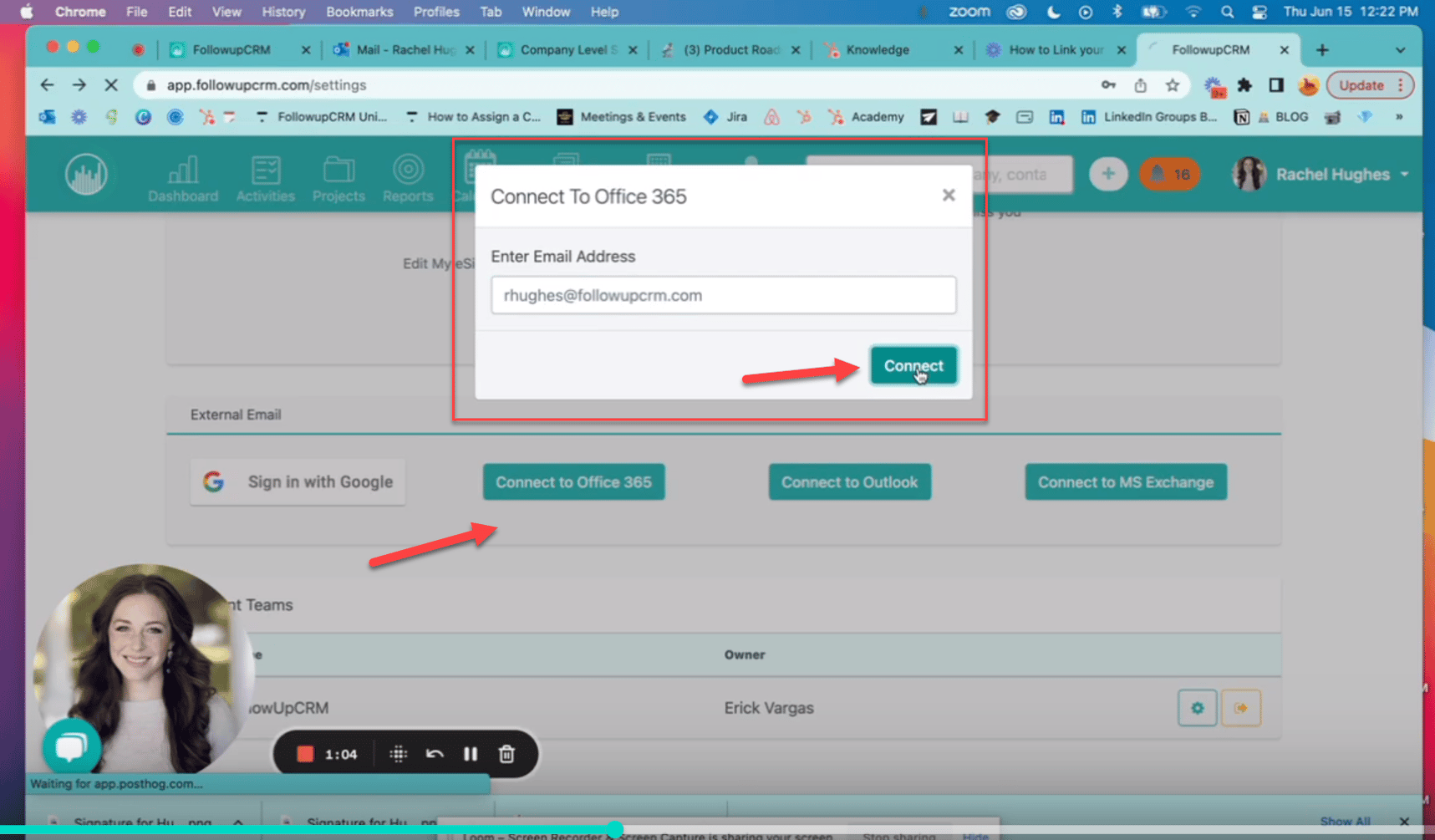Open the Chrome tab search chevron
Viewport: 1435px width, 840px height.
coord(1402,49)
